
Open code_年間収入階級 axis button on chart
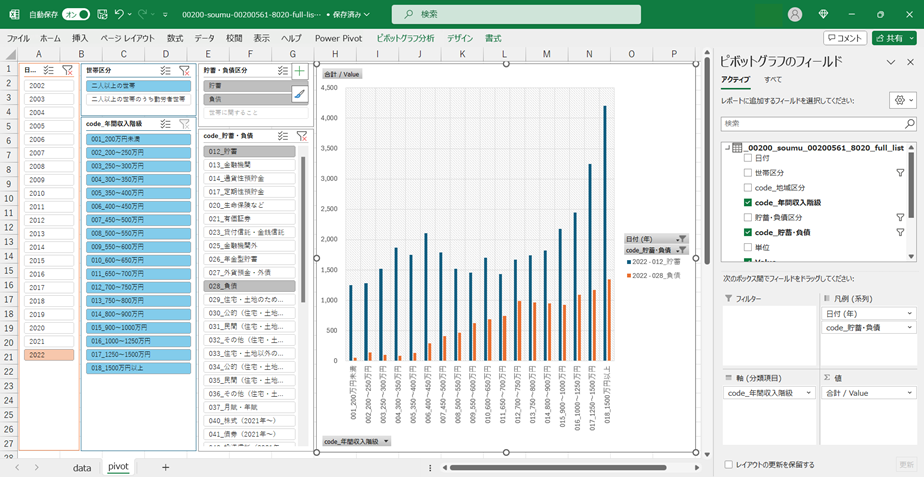(x=357, y=441)
